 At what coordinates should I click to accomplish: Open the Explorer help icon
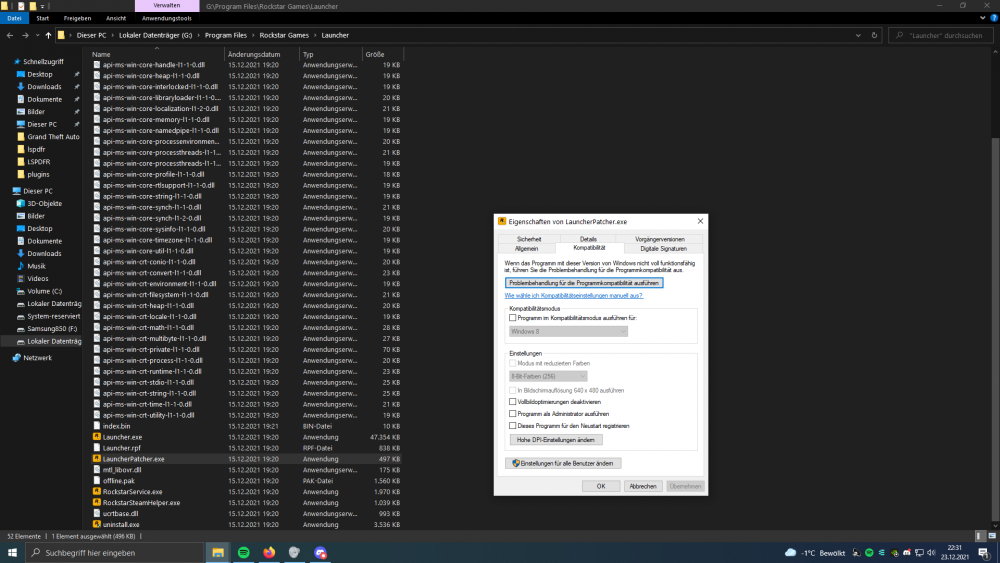click(x=994, y=18)
